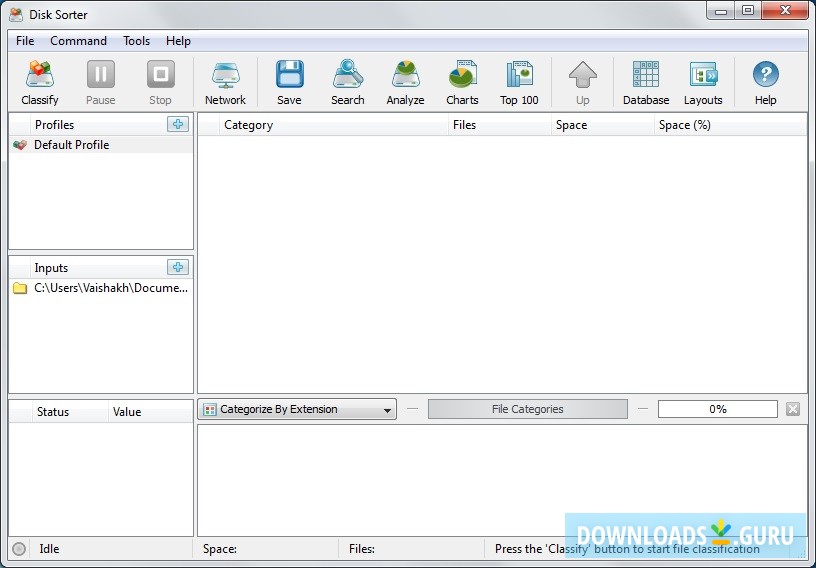Image resolution: width=816 pixels, height=568 pixels.
Task: Open the Help question mark icon
Action: [766, 74]
